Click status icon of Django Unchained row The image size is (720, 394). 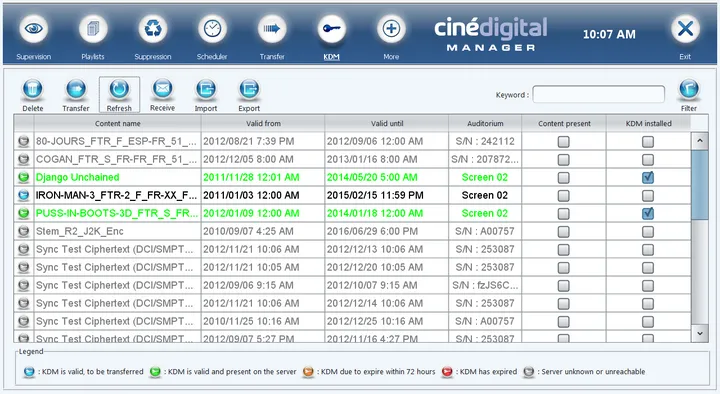click(x=23, y=177)
